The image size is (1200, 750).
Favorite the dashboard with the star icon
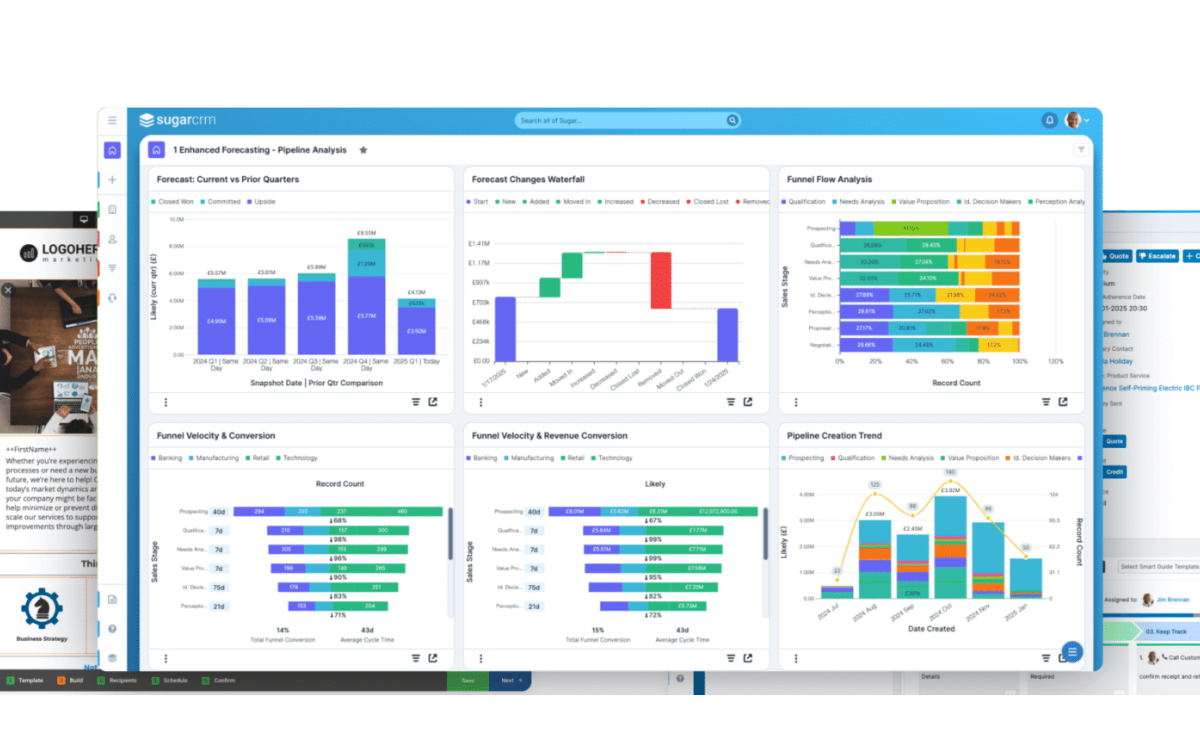coord(363,150)
